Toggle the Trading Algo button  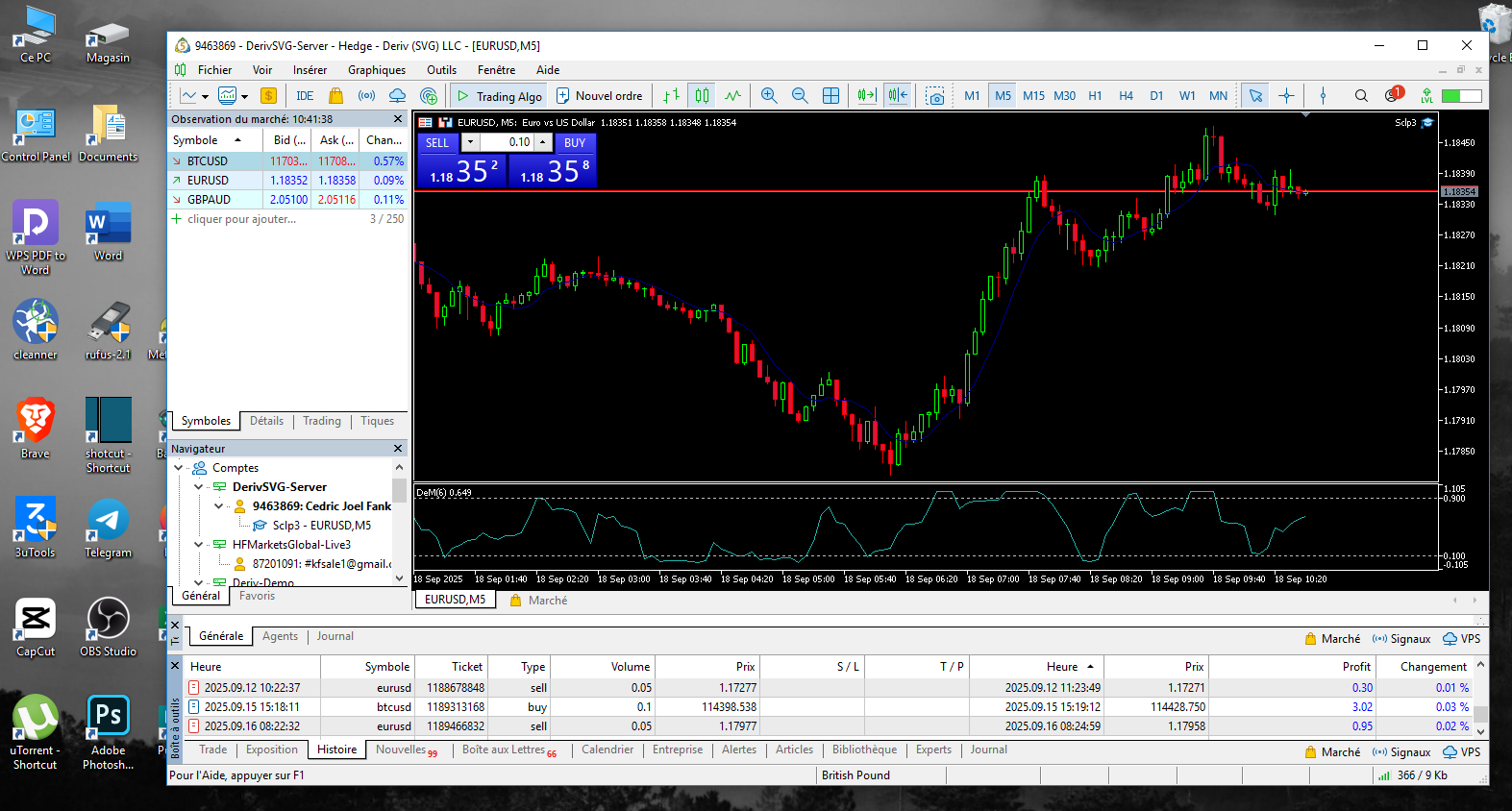tap(500, 95)
